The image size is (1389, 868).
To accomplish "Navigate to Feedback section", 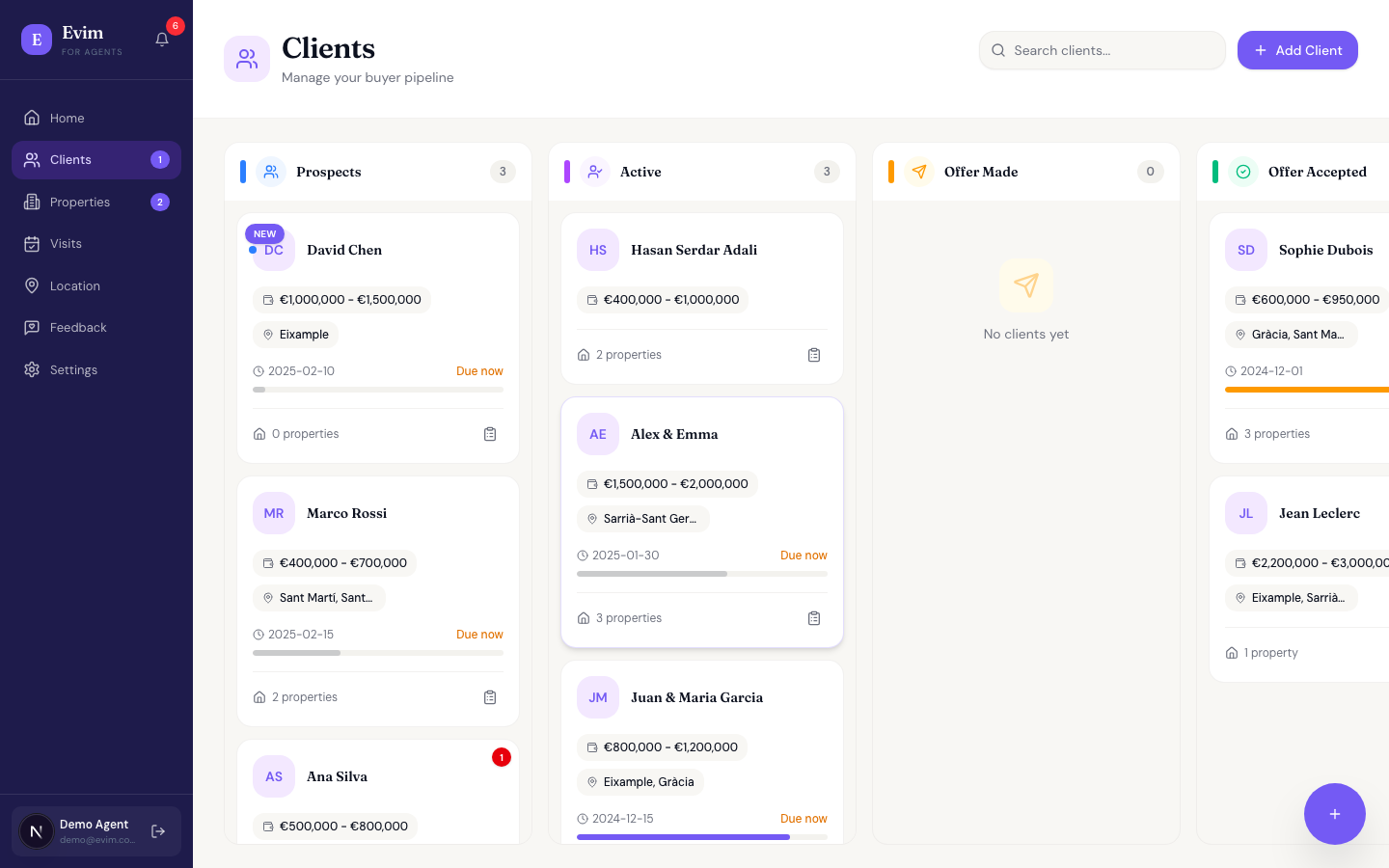I will pyautogui.click(x=78, y=328).
